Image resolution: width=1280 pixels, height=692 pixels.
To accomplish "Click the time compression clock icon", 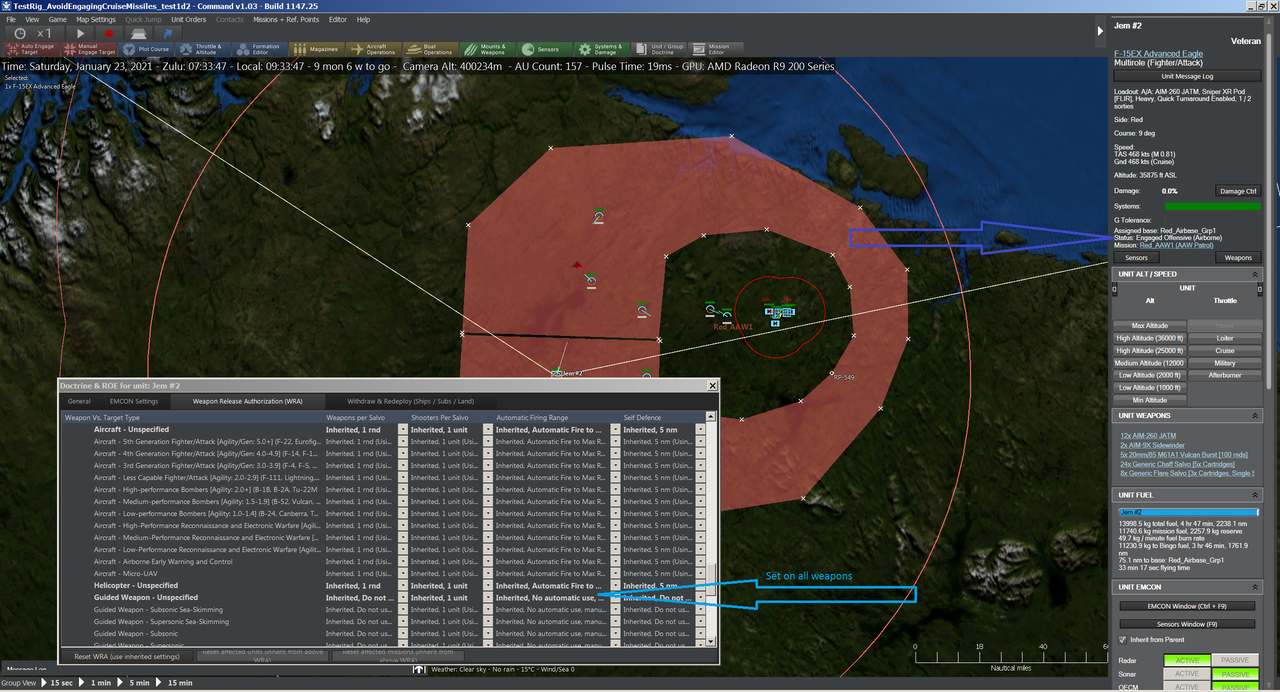I will [20, 33].
